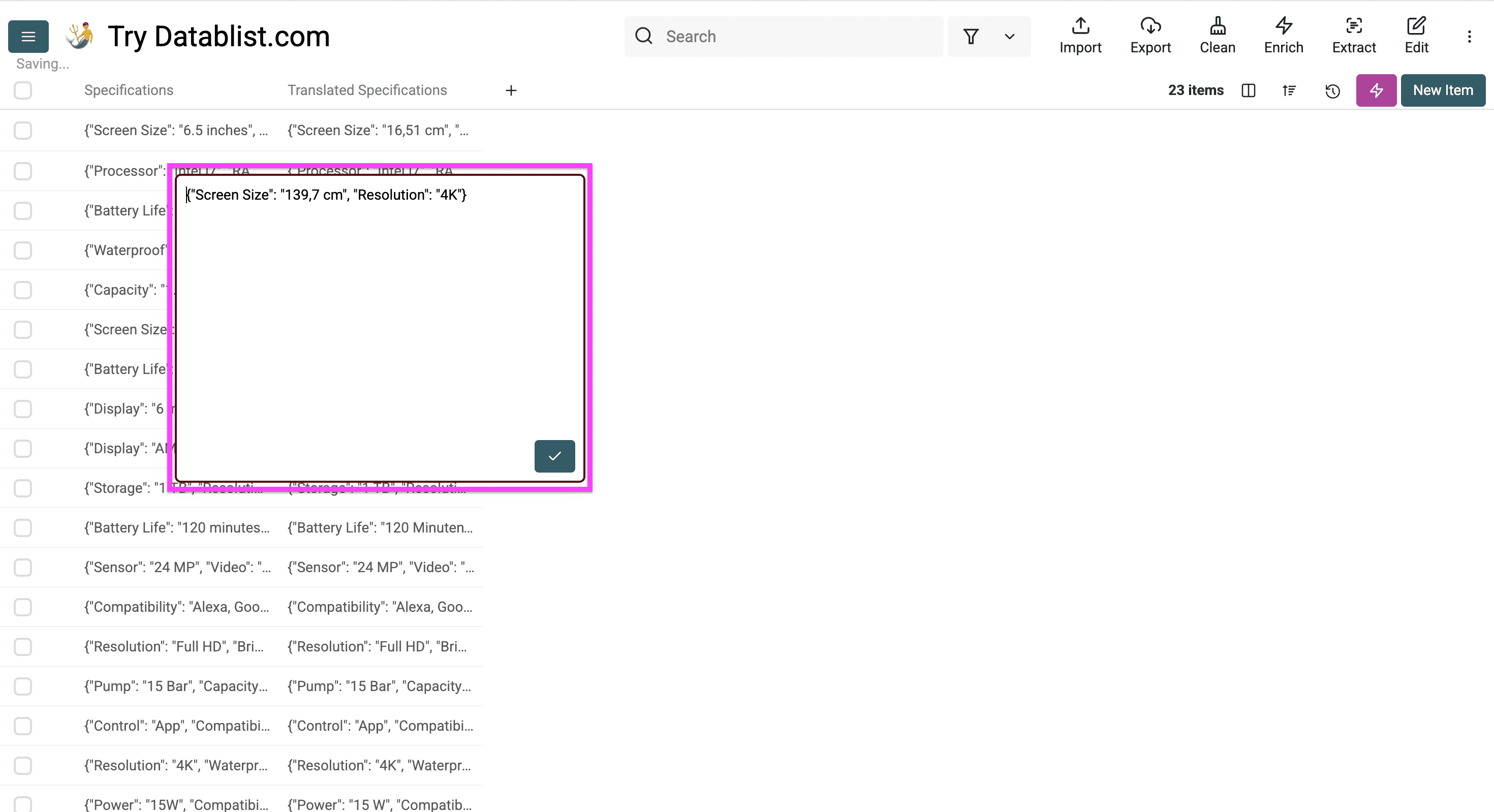Confirm the cell edit with checkmark button
Image resolution: width=1494 pixels, height=812 pixels.
click(x=554, y=456)
